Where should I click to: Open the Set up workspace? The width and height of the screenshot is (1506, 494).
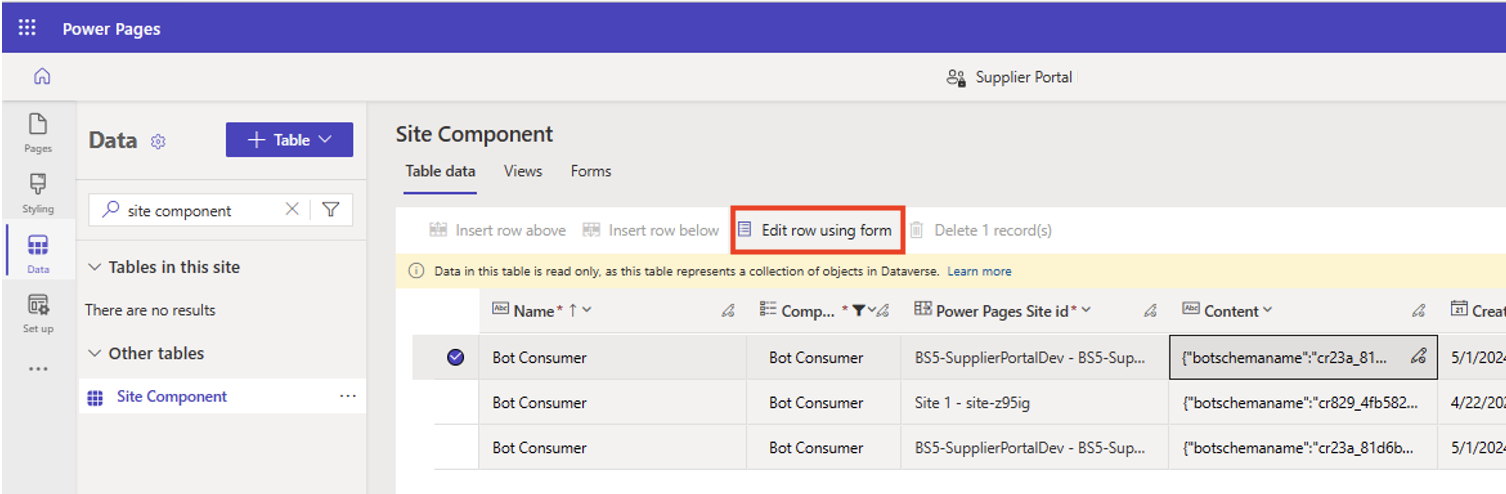point(38,313)
